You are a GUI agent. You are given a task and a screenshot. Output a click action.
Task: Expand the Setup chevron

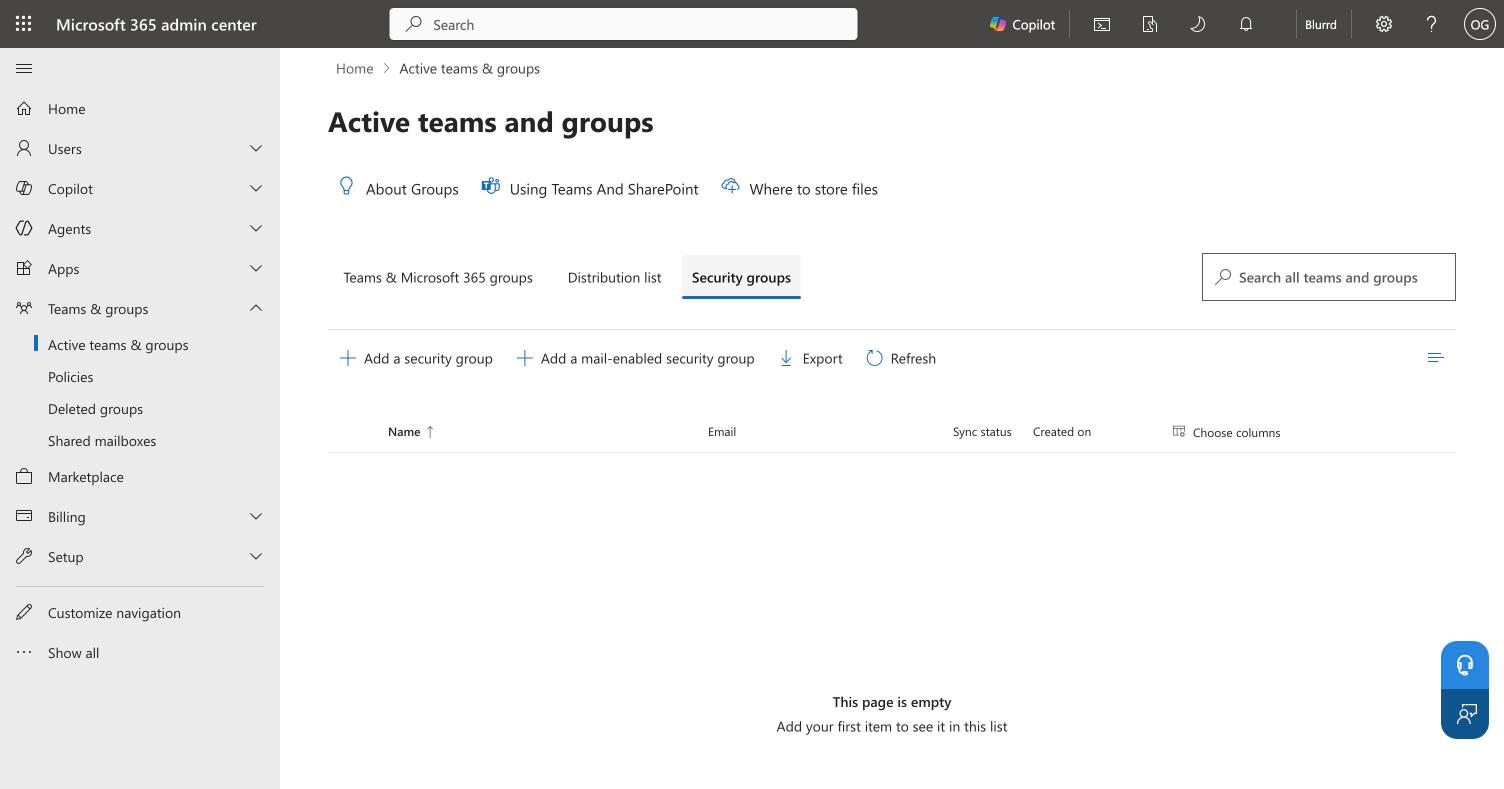tap(256, 556)
